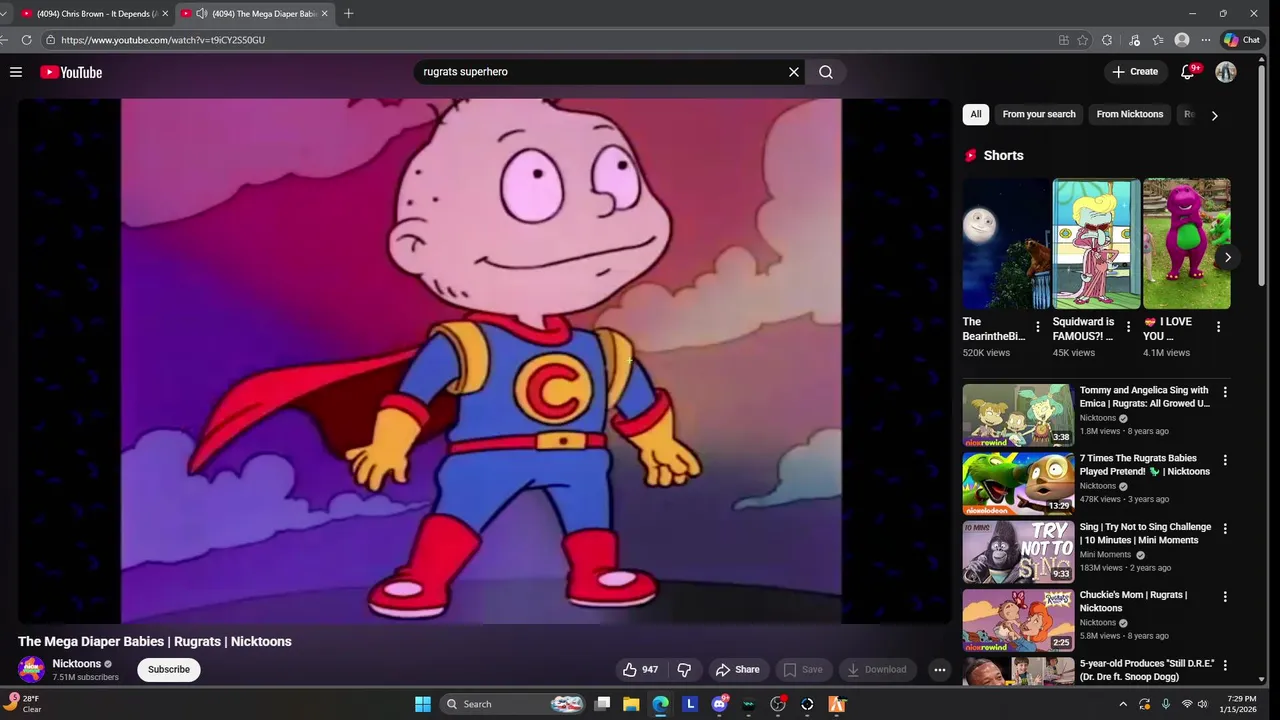The height and width of the screenshot is (720, 1280).
Task: Open Task View on the taskbar
Action: pyautogui.click(x=602, y=704)
